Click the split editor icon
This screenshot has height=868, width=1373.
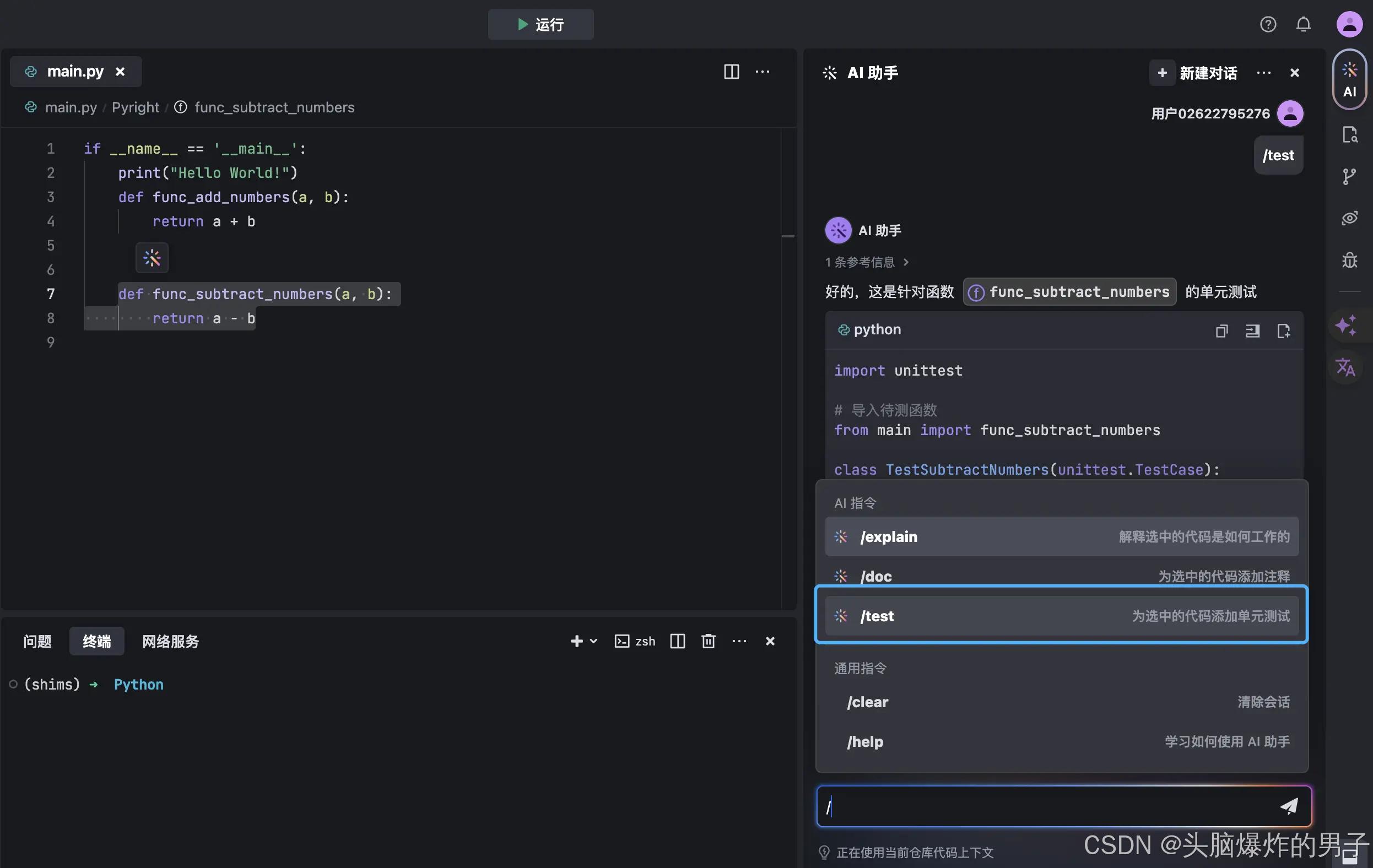[x=731, y=72]
